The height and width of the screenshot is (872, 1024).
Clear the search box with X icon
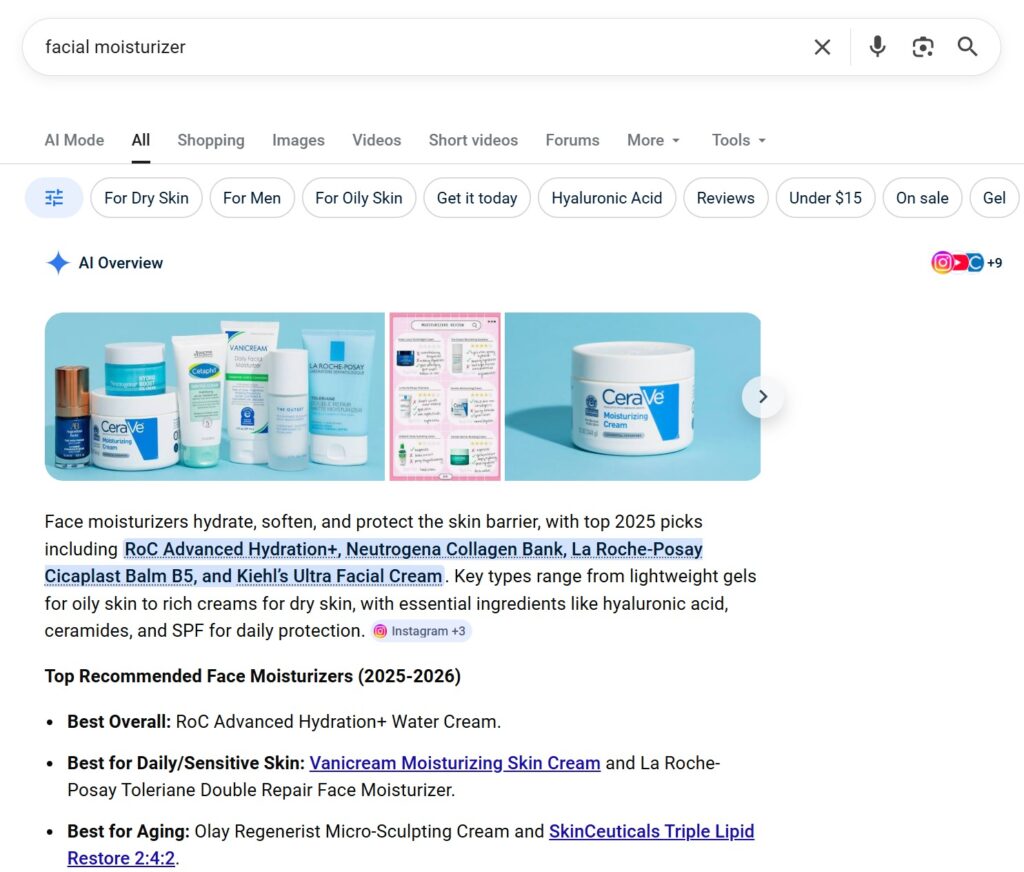(x=822, y=47)
